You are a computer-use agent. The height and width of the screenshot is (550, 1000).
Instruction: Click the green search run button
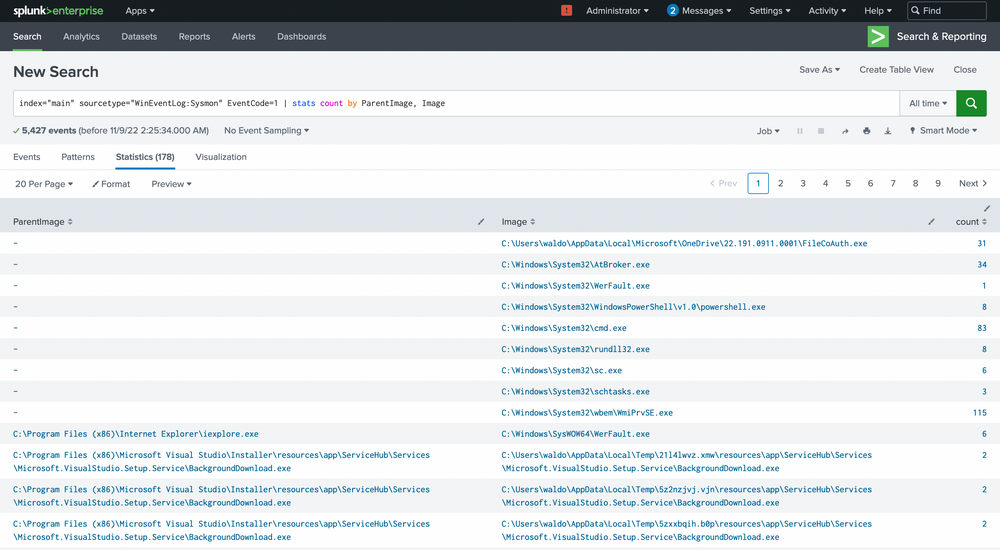[x=971, y=103]
